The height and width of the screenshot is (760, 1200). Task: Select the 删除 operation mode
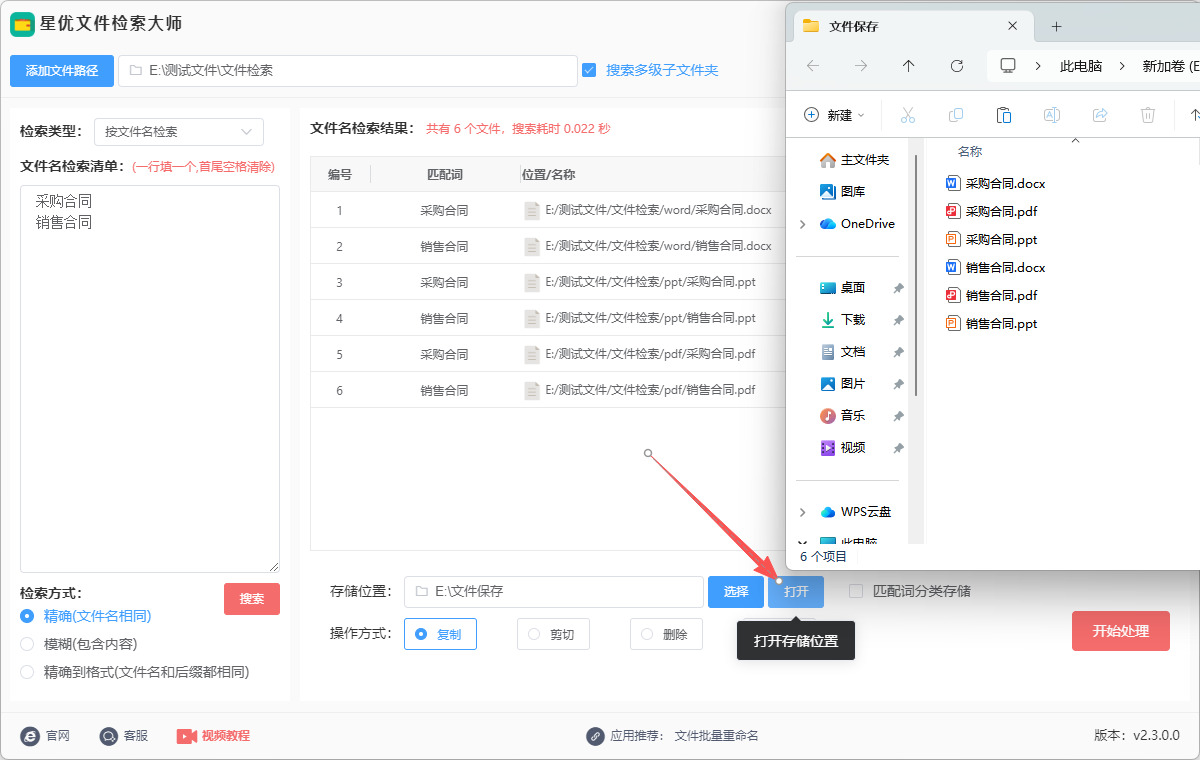[666, 634]
